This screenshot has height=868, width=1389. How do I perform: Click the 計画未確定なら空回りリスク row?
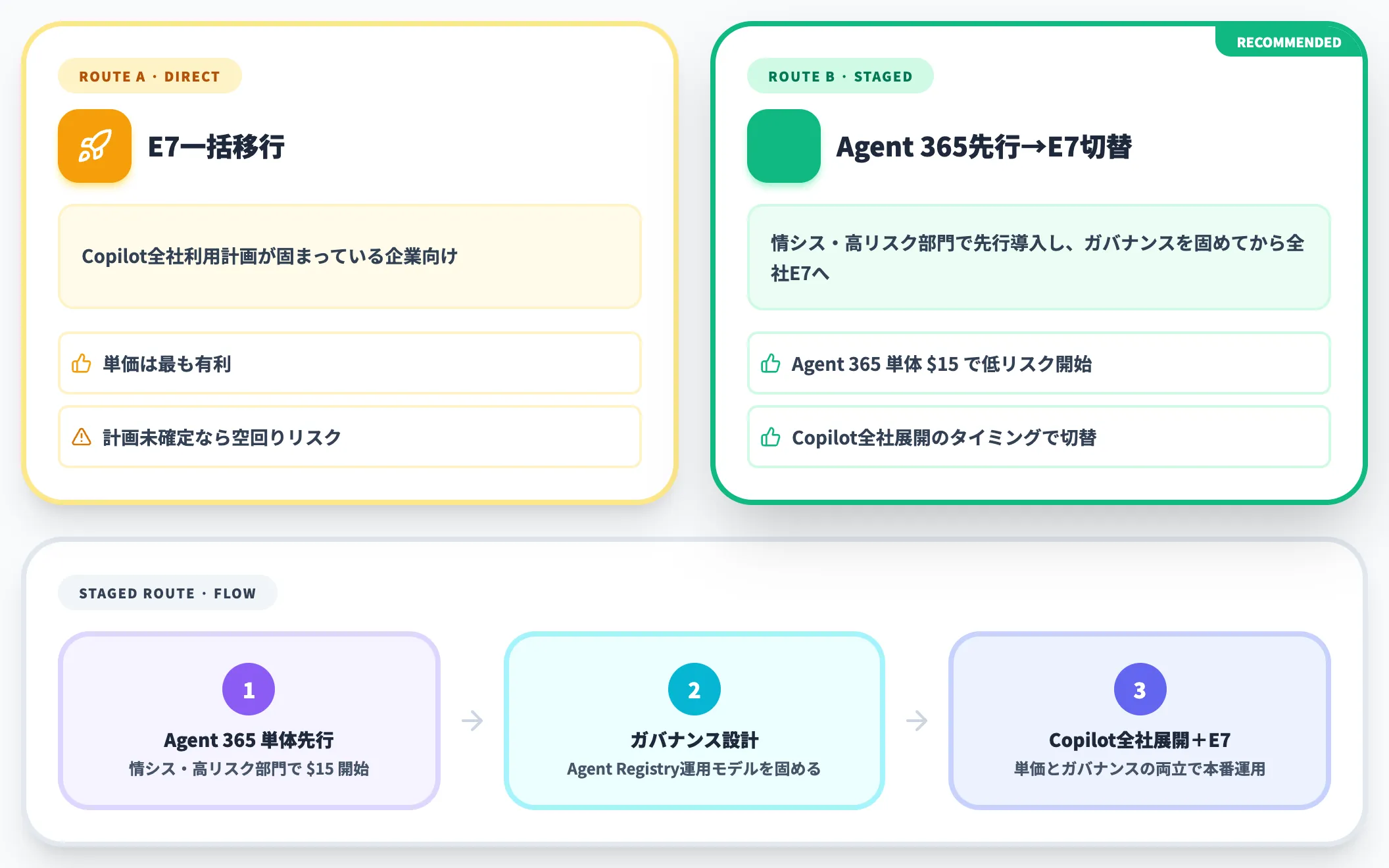[350, 437]
